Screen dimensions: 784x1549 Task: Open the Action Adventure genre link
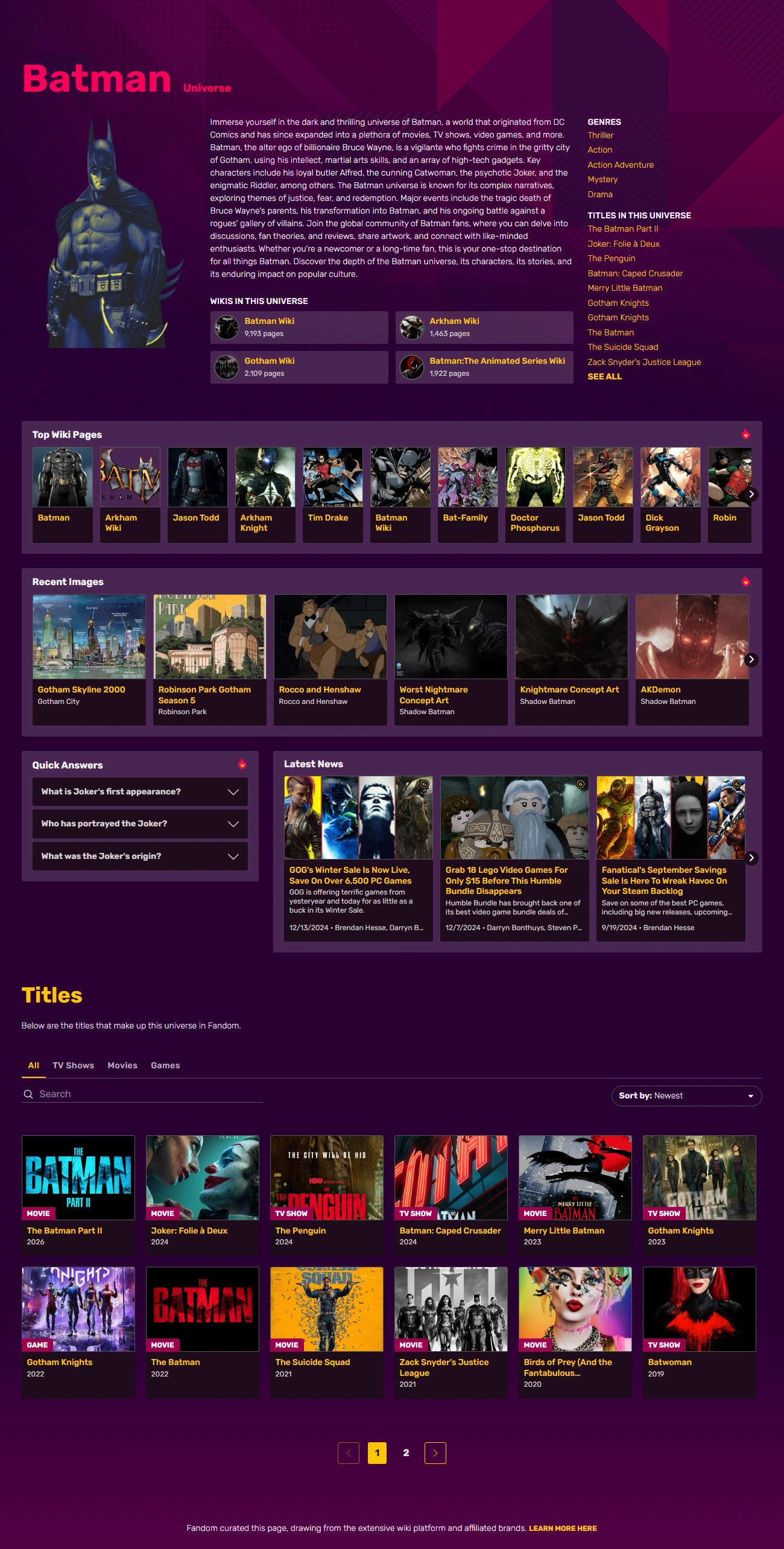click(x=621, y=165)
